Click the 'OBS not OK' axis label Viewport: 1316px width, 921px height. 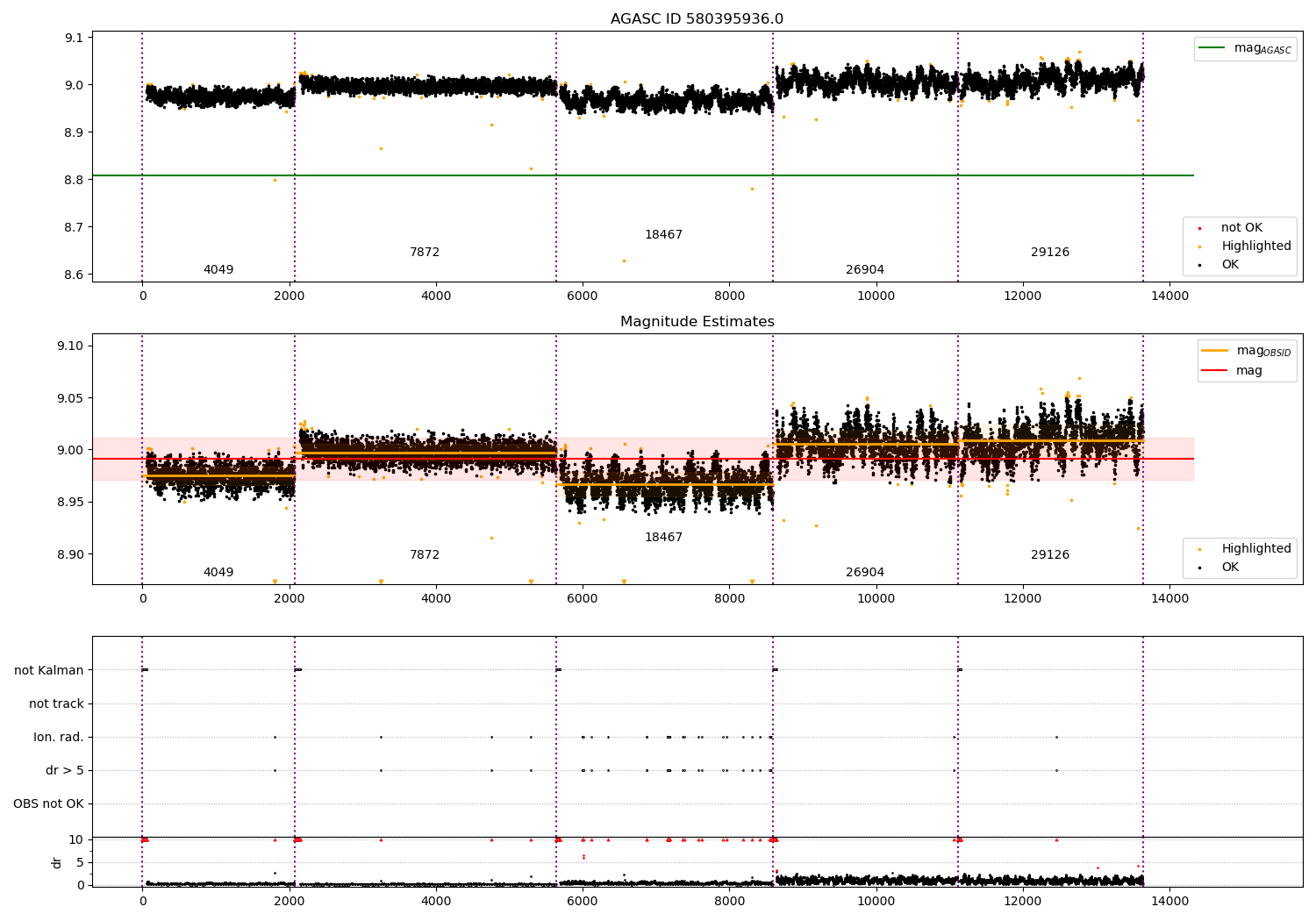pos(48,804)
